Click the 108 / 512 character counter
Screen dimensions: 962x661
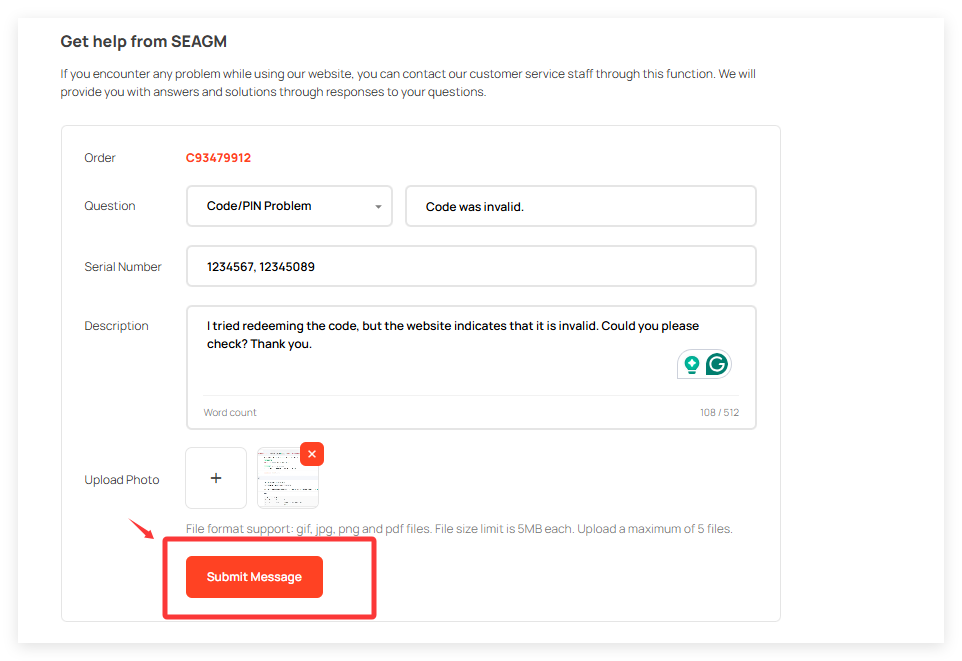[719, 412]
